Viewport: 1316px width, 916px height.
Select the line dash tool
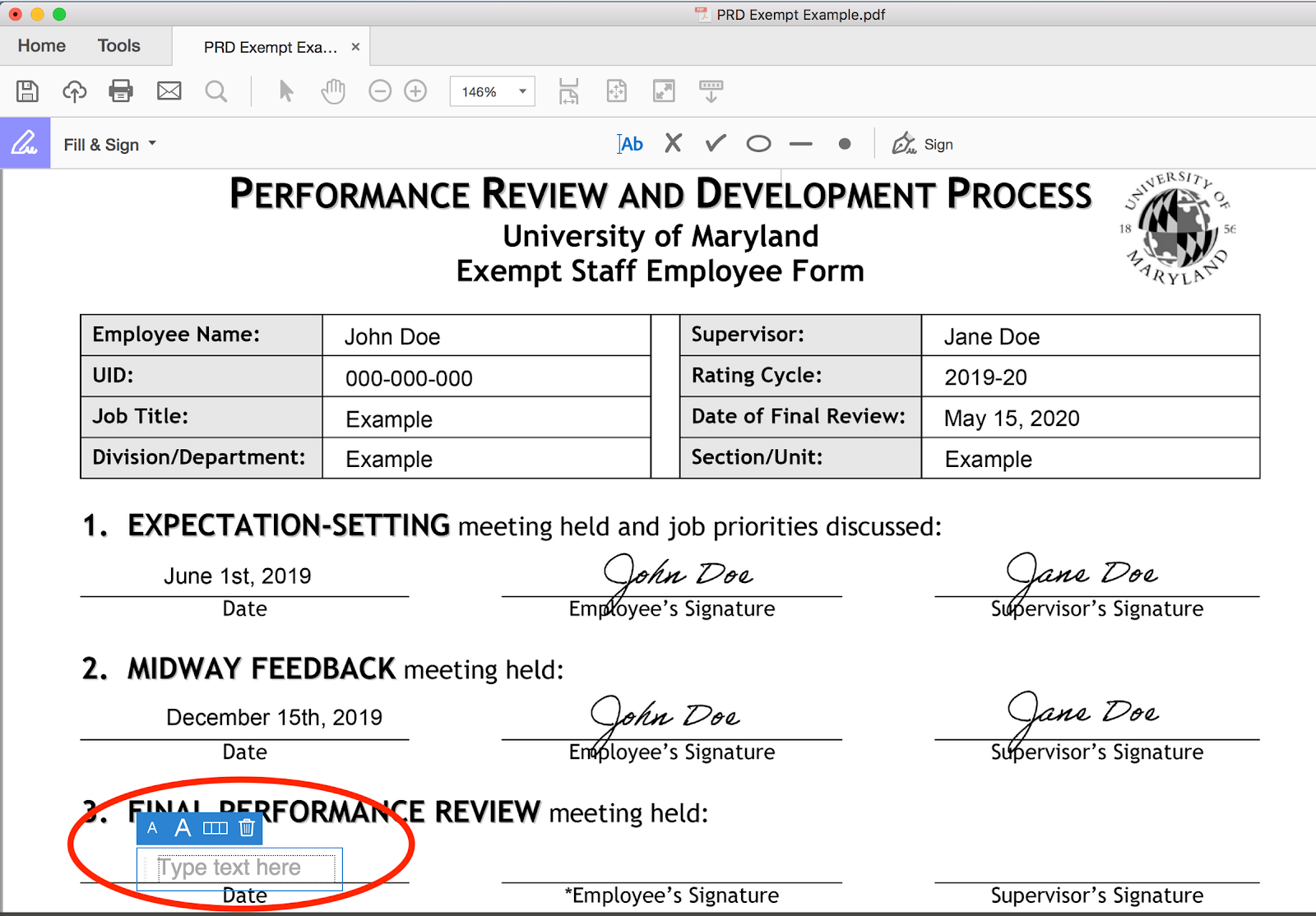[x=800, y=144]
